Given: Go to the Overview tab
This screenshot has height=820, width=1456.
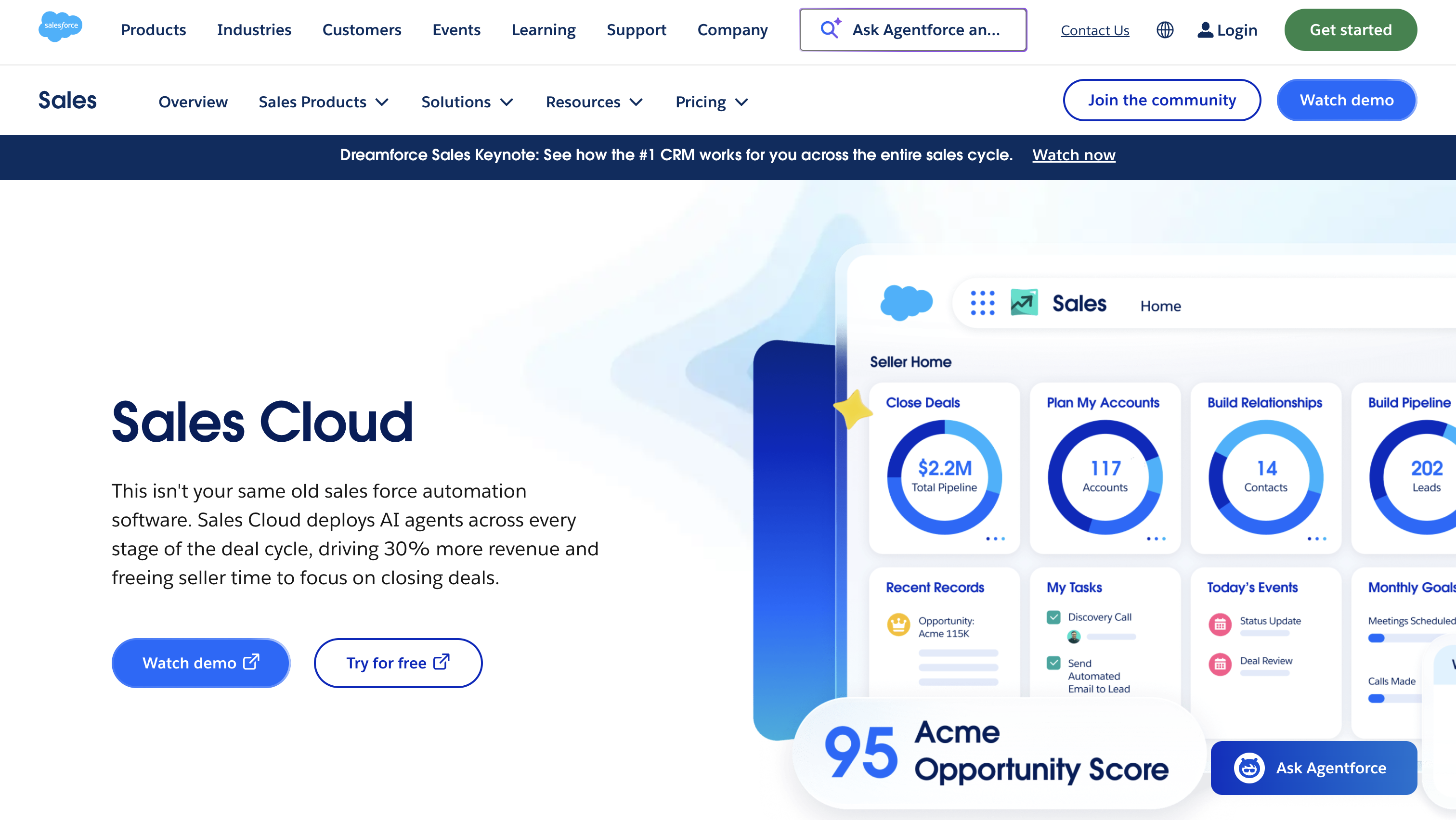Looking at the screenshot, I should (x=193, y=102).
